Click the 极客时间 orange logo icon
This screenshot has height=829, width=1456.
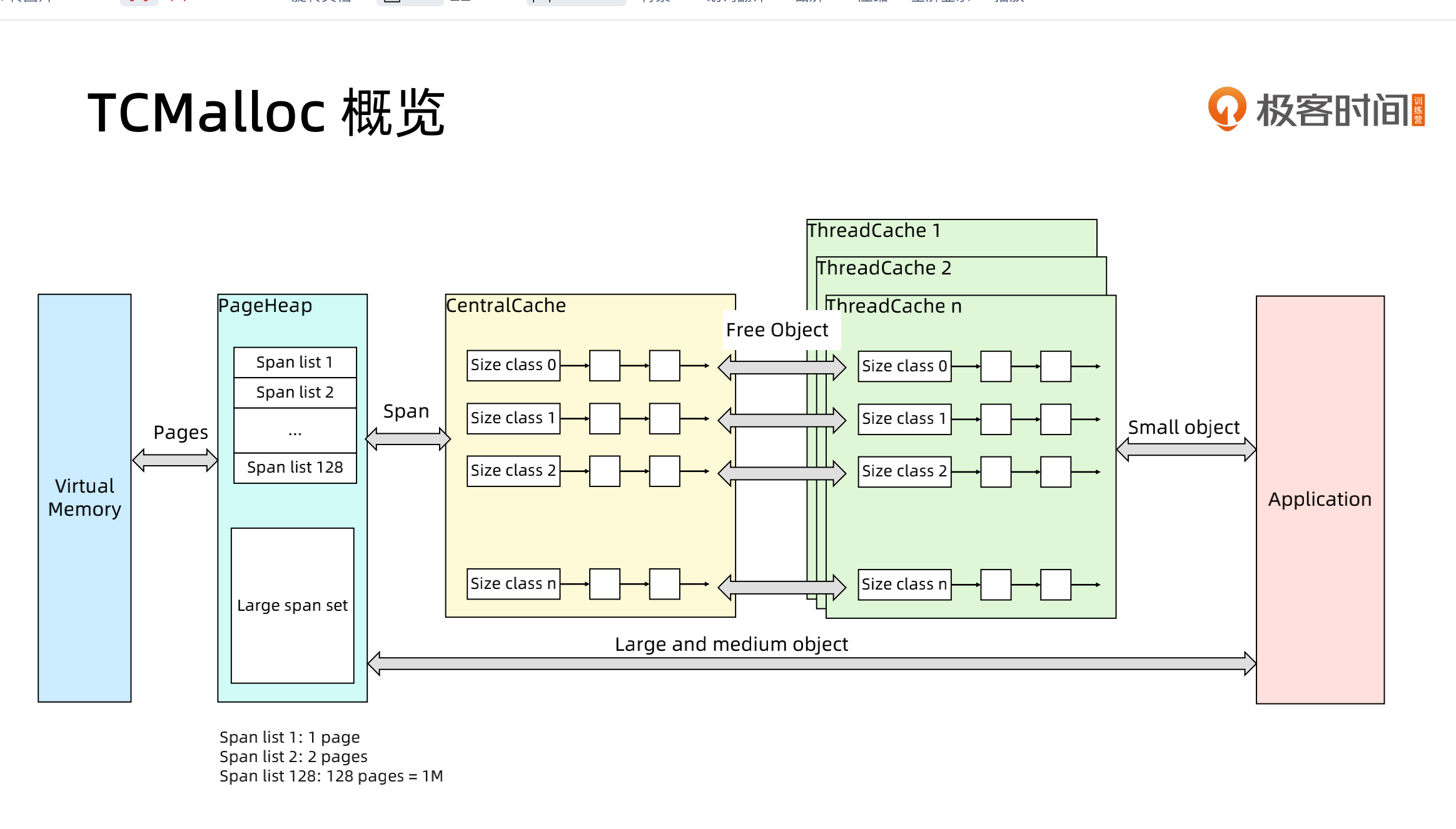tap(1226, 108)
